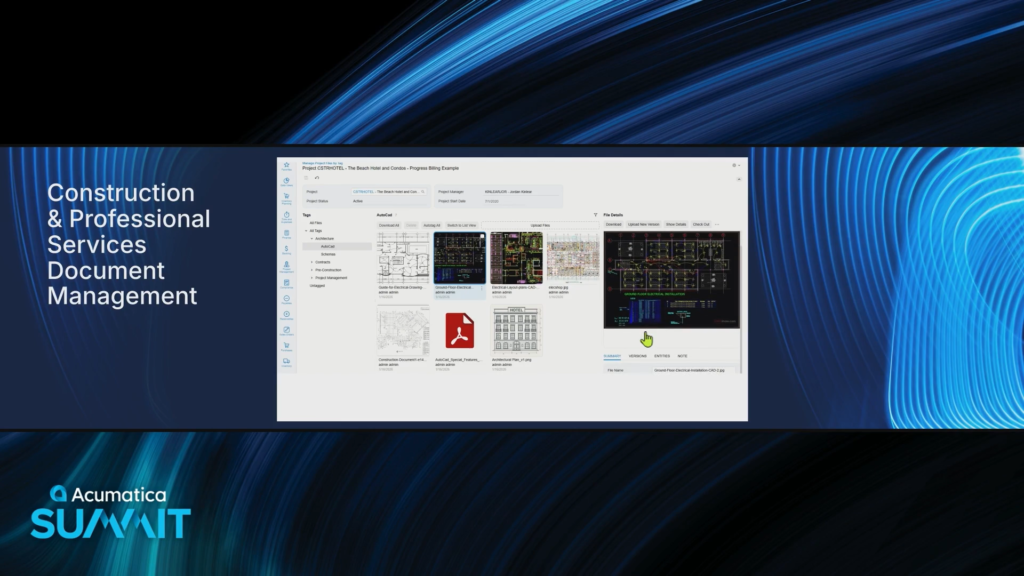1024x576 pixels.
Task: Open Data Views in the sidebar
Action: (287, 182)
